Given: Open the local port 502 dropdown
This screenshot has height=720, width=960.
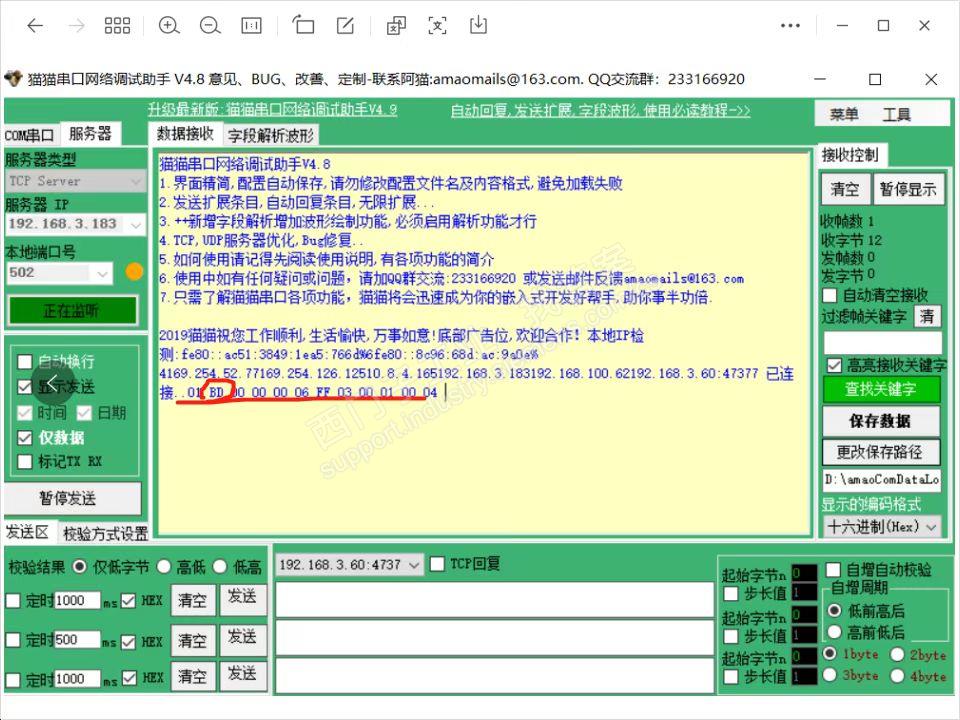Looking at the screenshot, I should pyautogui.click(x=59, y=273).
